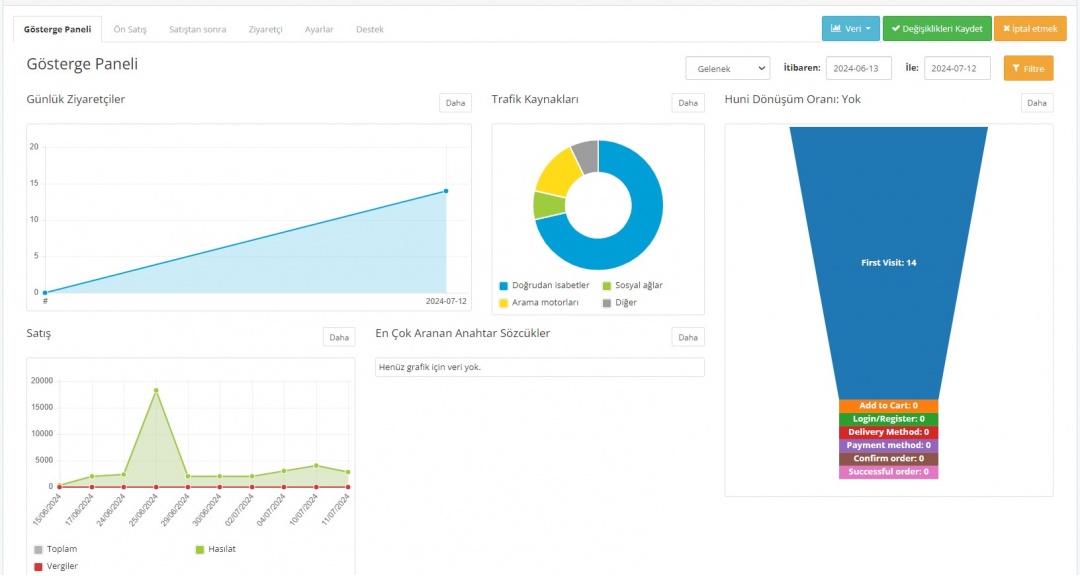Open the Veri dropdown with chart icon
The image size is (1080, 576).
850,29
